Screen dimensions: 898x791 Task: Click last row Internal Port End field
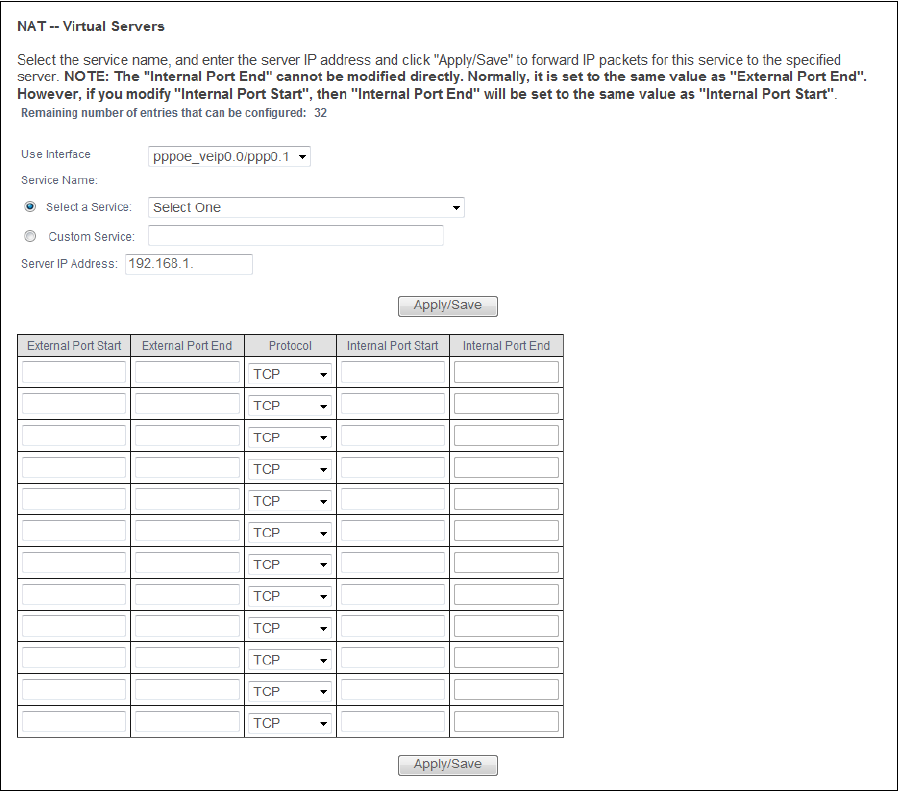point(506,721)
